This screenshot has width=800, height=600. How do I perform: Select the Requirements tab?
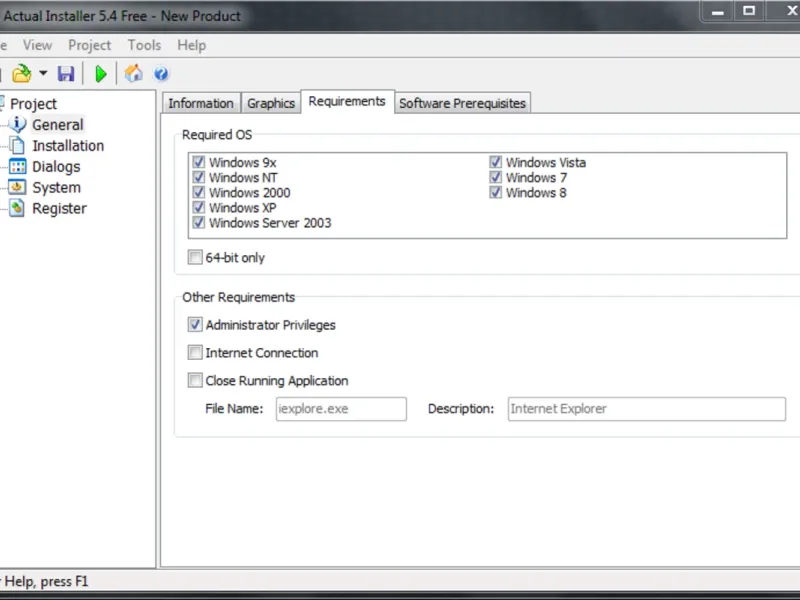pos(347,102)
